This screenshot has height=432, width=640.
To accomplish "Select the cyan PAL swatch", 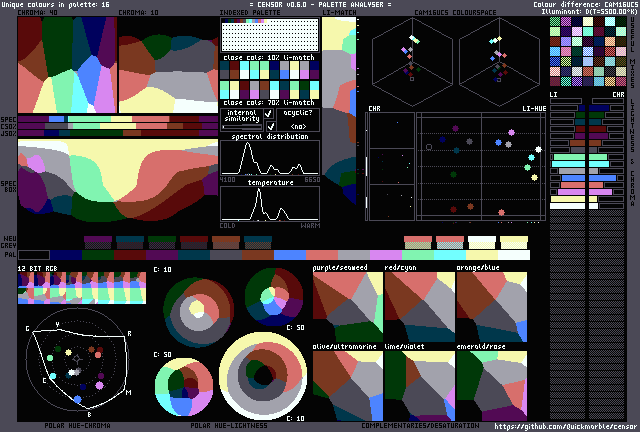I will click(449, 255).
